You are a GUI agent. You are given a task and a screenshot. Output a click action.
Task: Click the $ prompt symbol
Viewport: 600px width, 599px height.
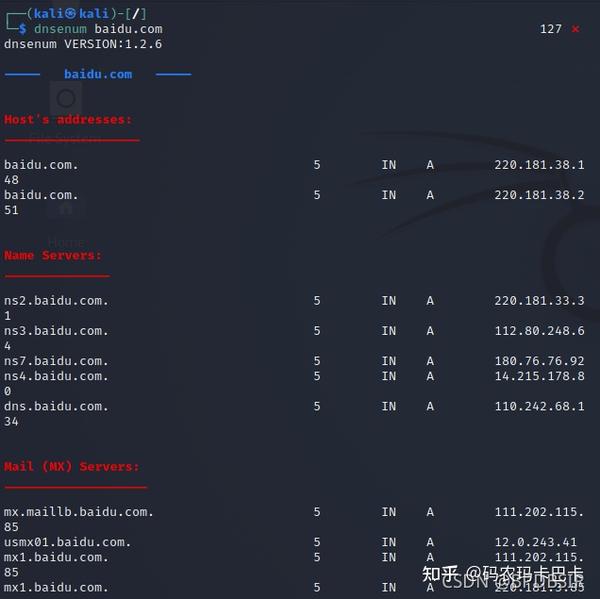(x=23, y=29)
